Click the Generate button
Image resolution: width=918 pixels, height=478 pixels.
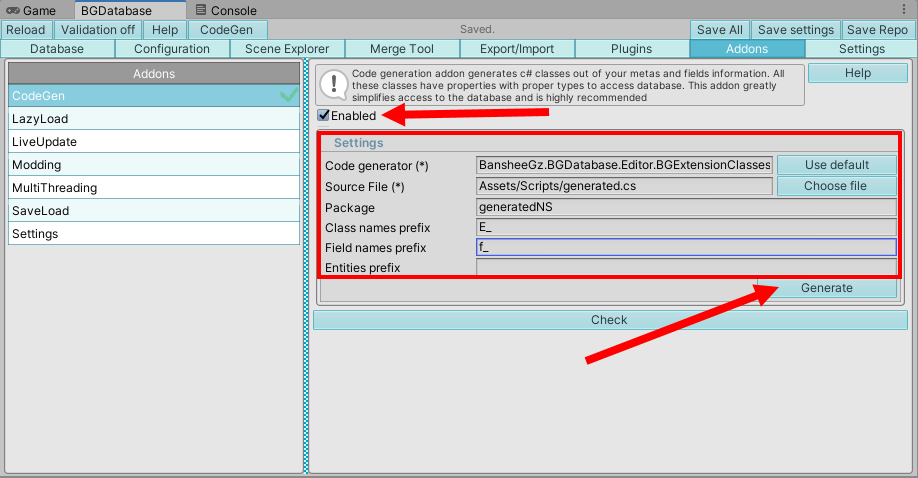[x=827, y=288]
